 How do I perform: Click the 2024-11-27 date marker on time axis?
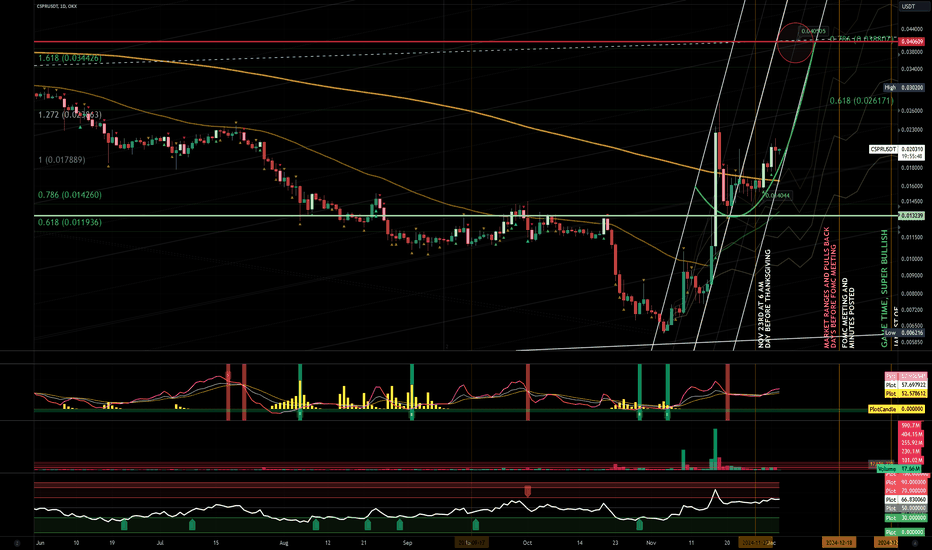[756, 542]
